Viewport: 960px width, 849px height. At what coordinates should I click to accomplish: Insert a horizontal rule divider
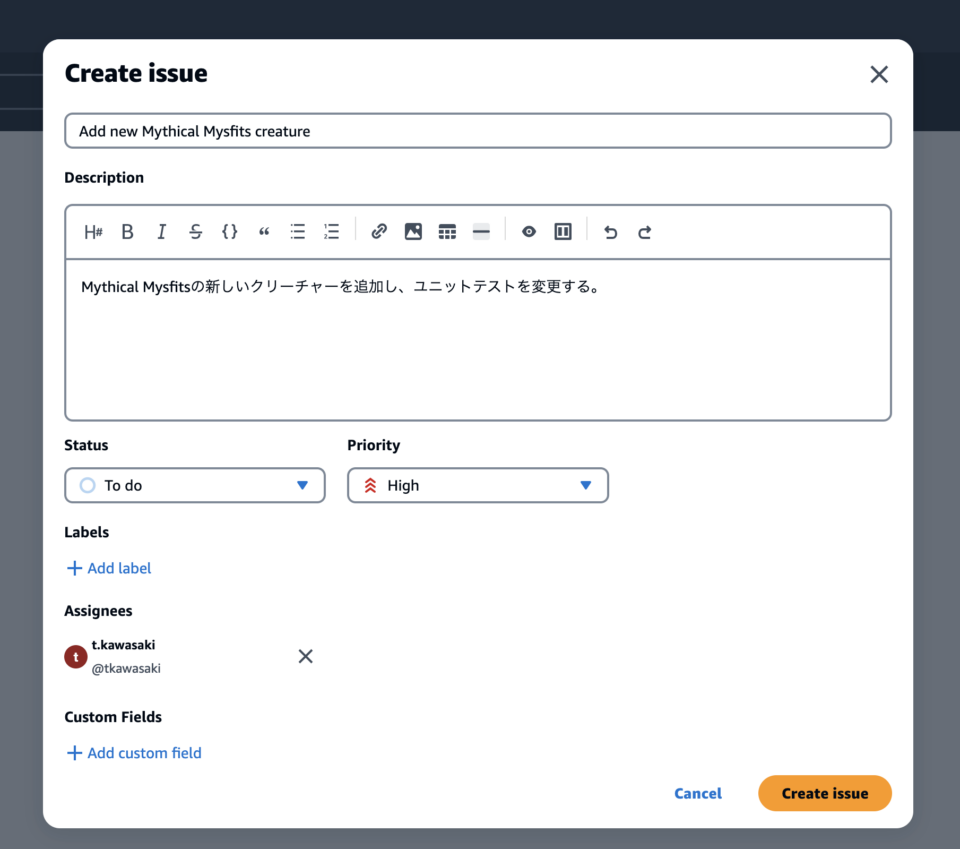click(481, 231)
